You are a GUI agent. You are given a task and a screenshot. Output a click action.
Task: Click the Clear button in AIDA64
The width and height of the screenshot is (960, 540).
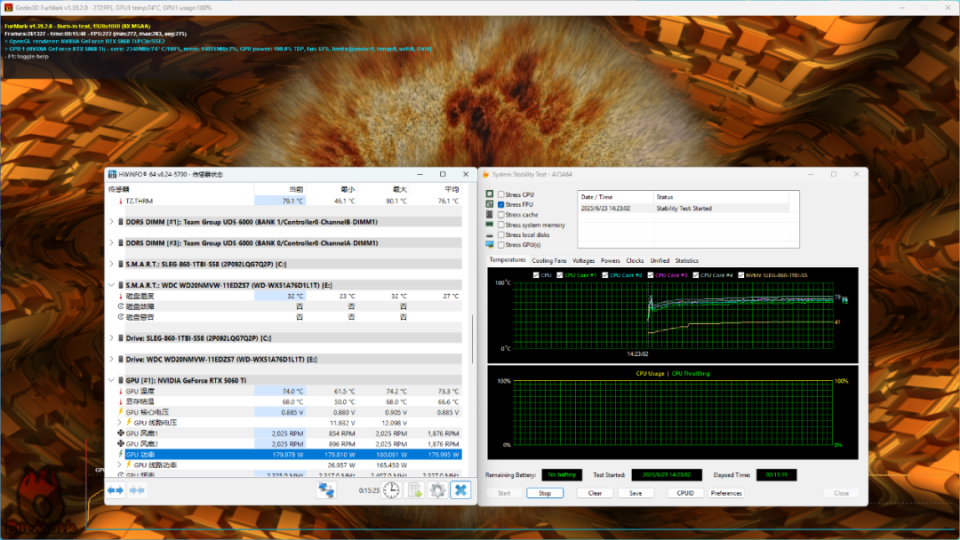(594, 493)
